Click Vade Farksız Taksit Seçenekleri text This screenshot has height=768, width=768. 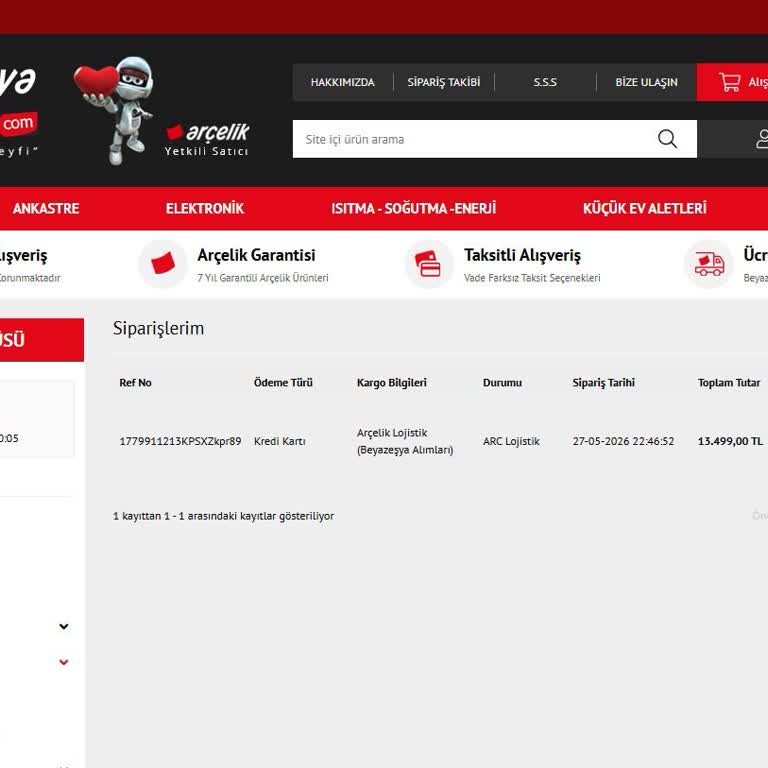532,278
